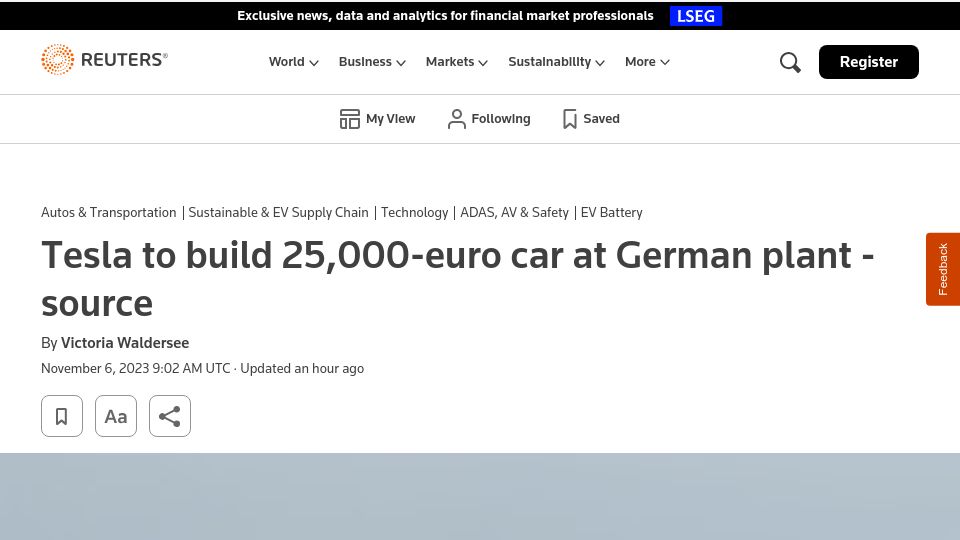Share the article via the share icon
960x540 pixels.
(x=170, y=416)
